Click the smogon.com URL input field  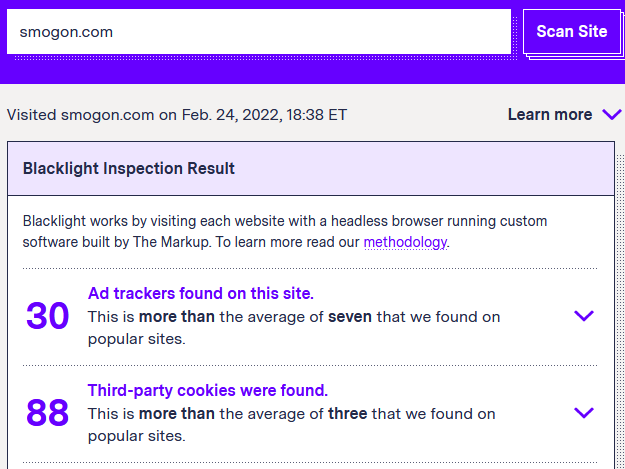[x=258, y=32]
